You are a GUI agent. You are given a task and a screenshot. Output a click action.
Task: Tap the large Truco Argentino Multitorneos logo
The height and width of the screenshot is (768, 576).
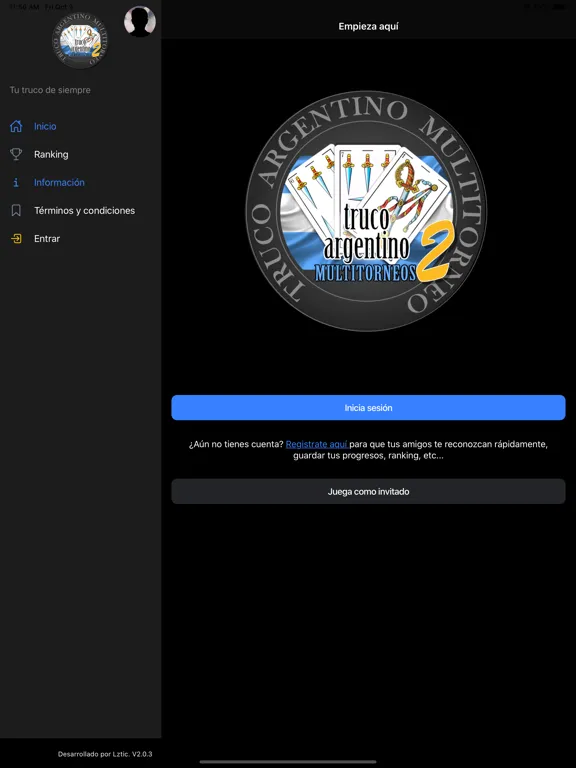pyautogui.click(x=366, y=211)
